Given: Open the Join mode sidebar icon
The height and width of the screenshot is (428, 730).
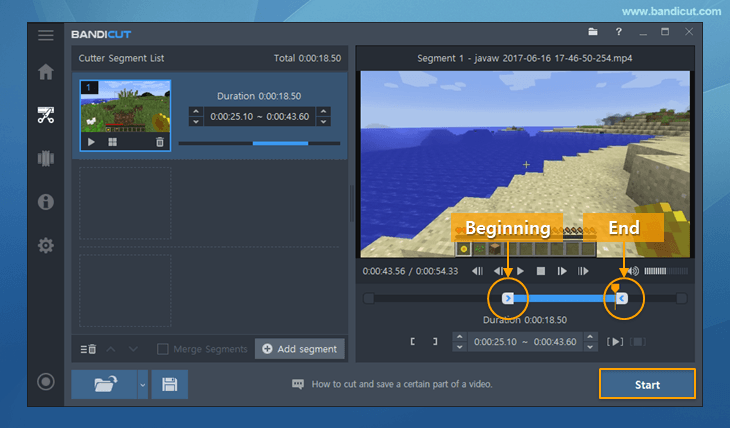Looking at the screenshot, I should [x=46, y=158].
